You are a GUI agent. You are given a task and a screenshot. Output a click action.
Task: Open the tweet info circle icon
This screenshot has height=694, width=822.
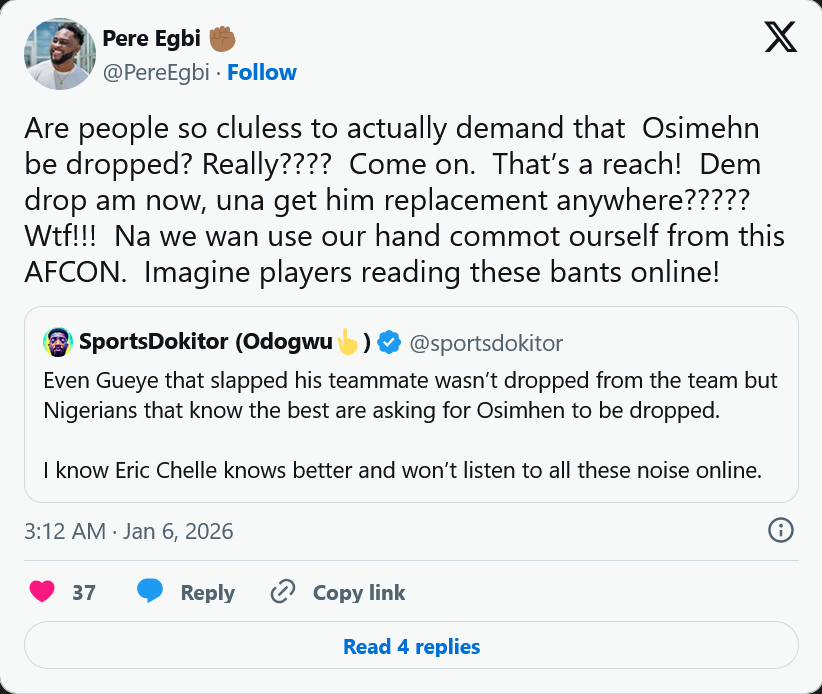coord(780,530)
